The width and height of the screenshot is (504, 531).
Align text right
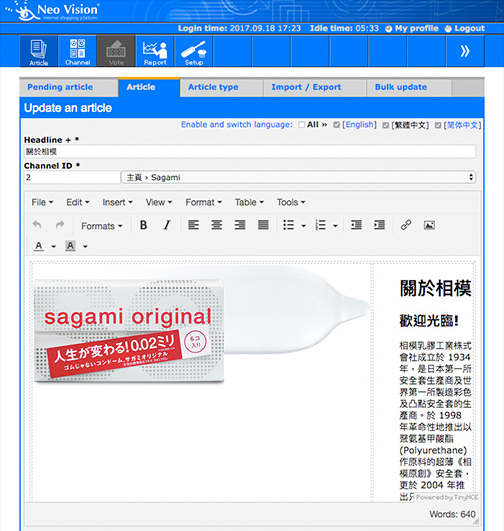coord(240,225)
